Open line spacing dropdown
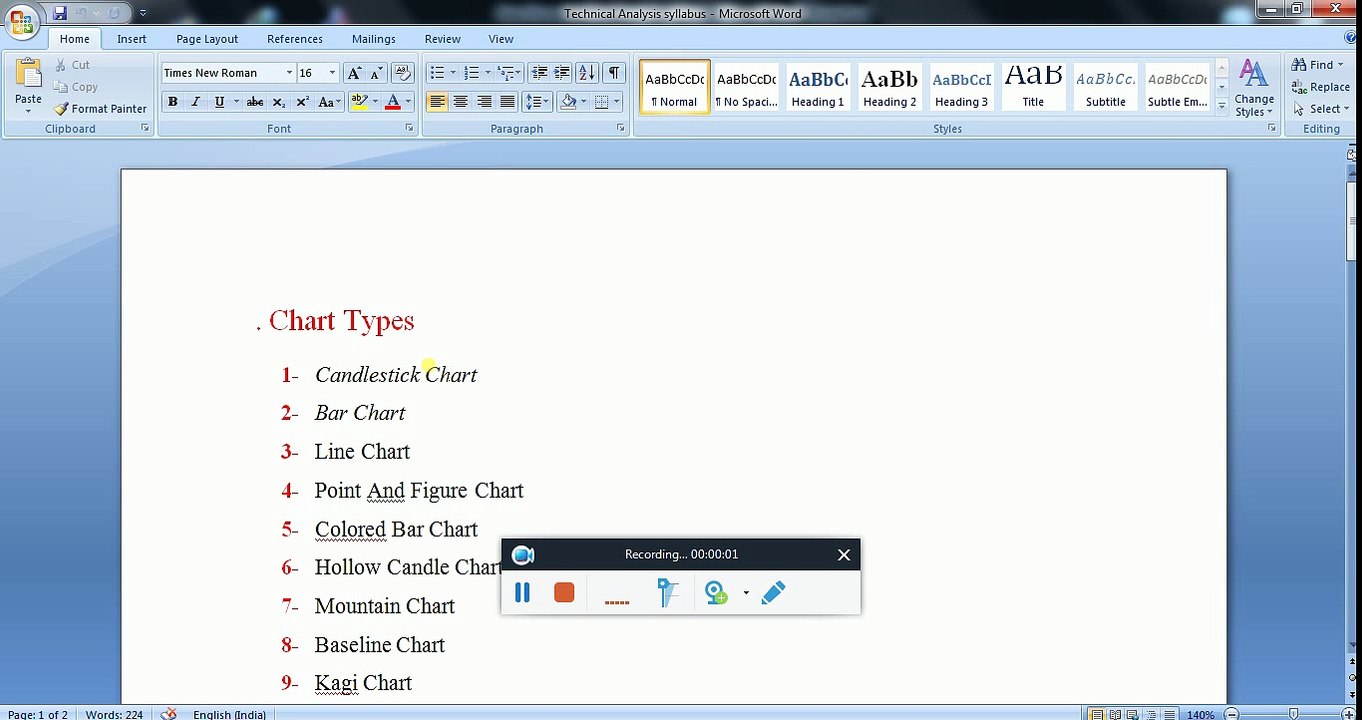 click(538, 102)
